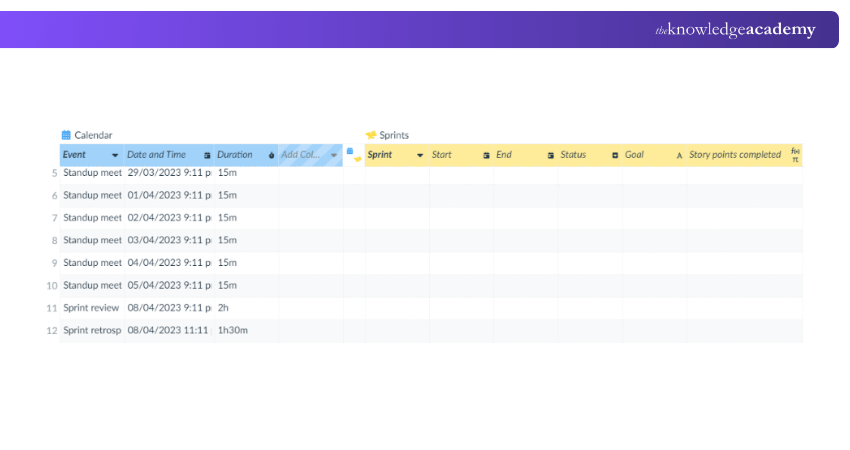Click the Standup meet cell in row 5
Image resolution: width=850 pixels, height=450 pixels.
(92, 173)
